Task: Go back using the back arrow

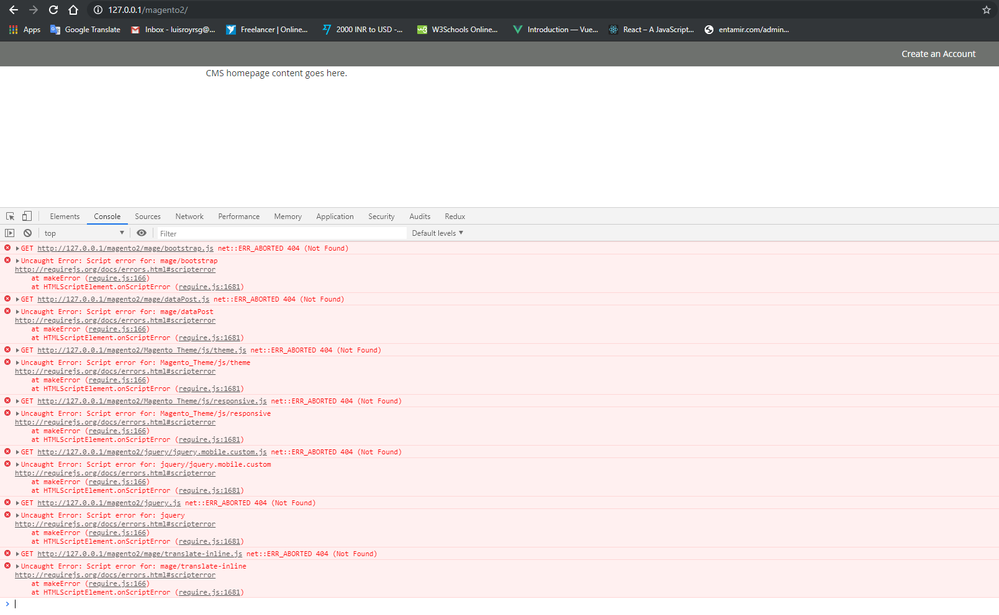Action: [x=12, y=9]
